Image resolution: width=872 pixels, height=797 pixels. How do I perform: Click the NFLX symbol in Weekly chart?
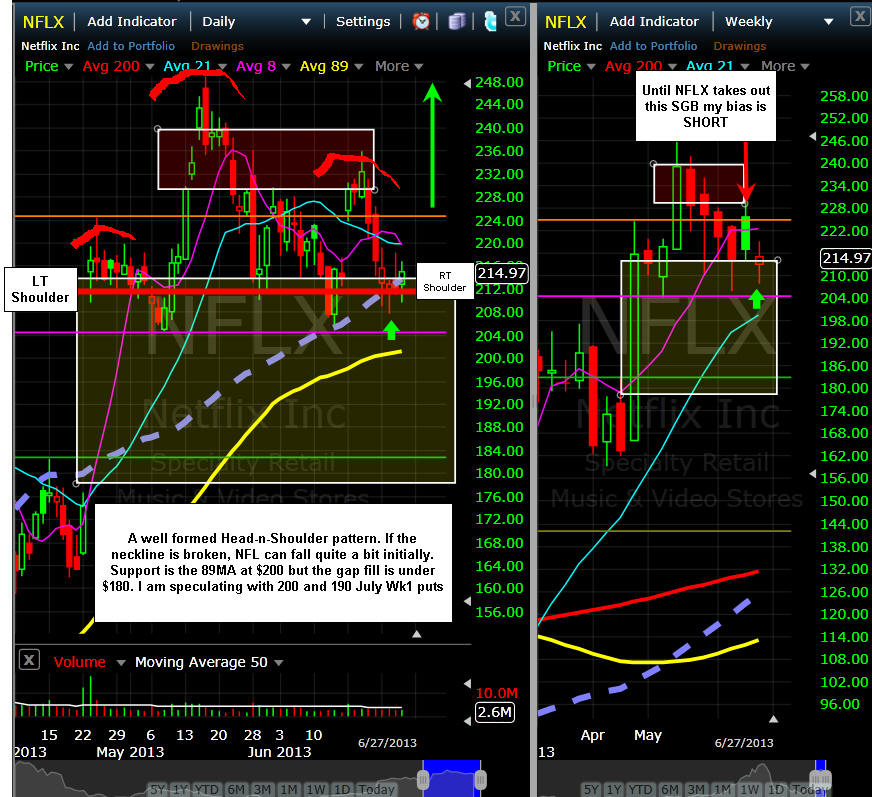[x=566, y=22]
